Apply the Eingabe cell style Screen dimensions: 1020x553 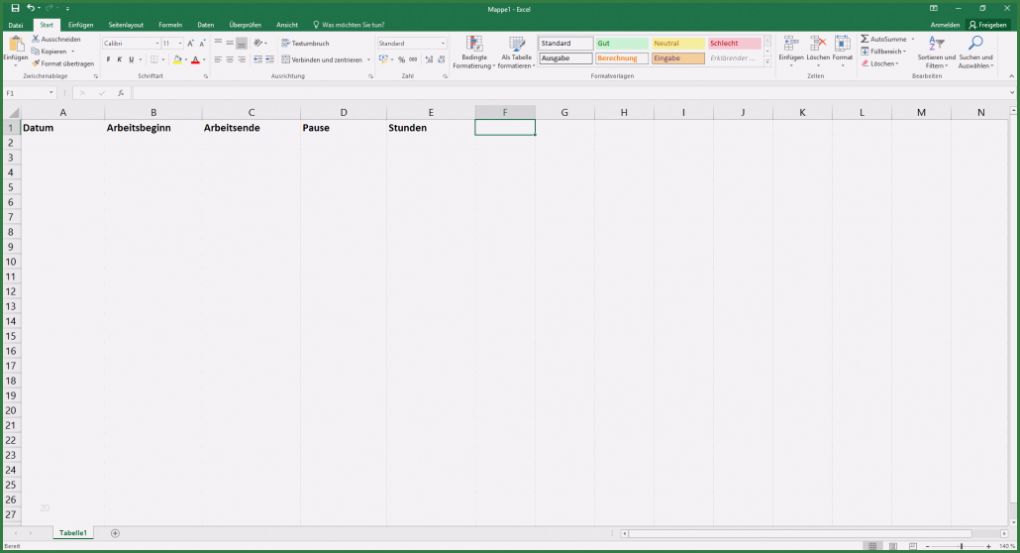[x=678, y=59]
